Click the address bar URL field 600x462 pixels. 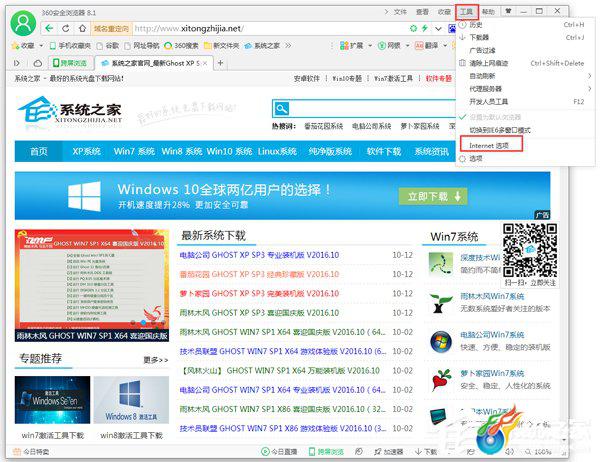[x=268, y=28]
